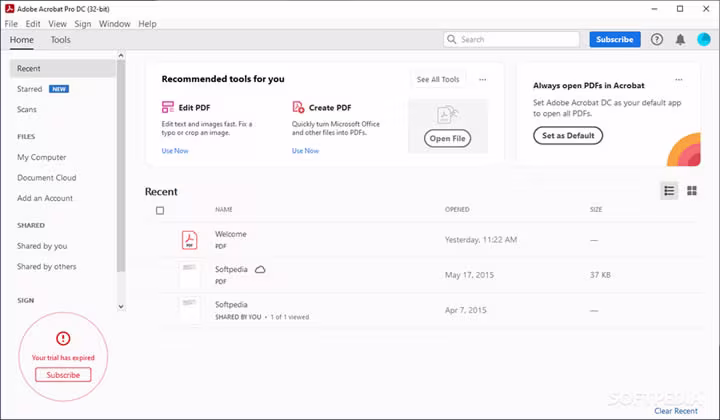720x420 pixels.
Task: Click the sidebar vertical scrollbar
Action: (121, 165)
